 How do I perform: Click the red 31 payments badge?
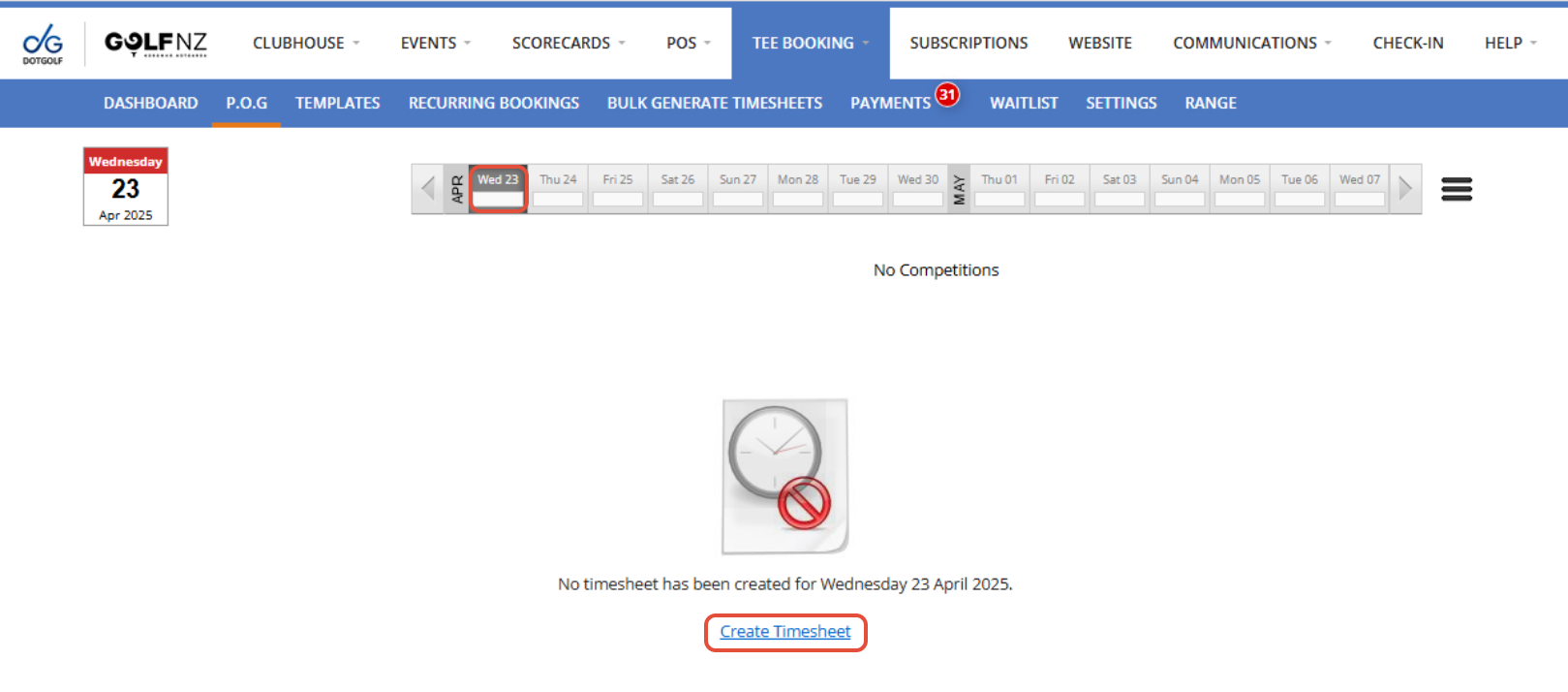coord(947,95)
